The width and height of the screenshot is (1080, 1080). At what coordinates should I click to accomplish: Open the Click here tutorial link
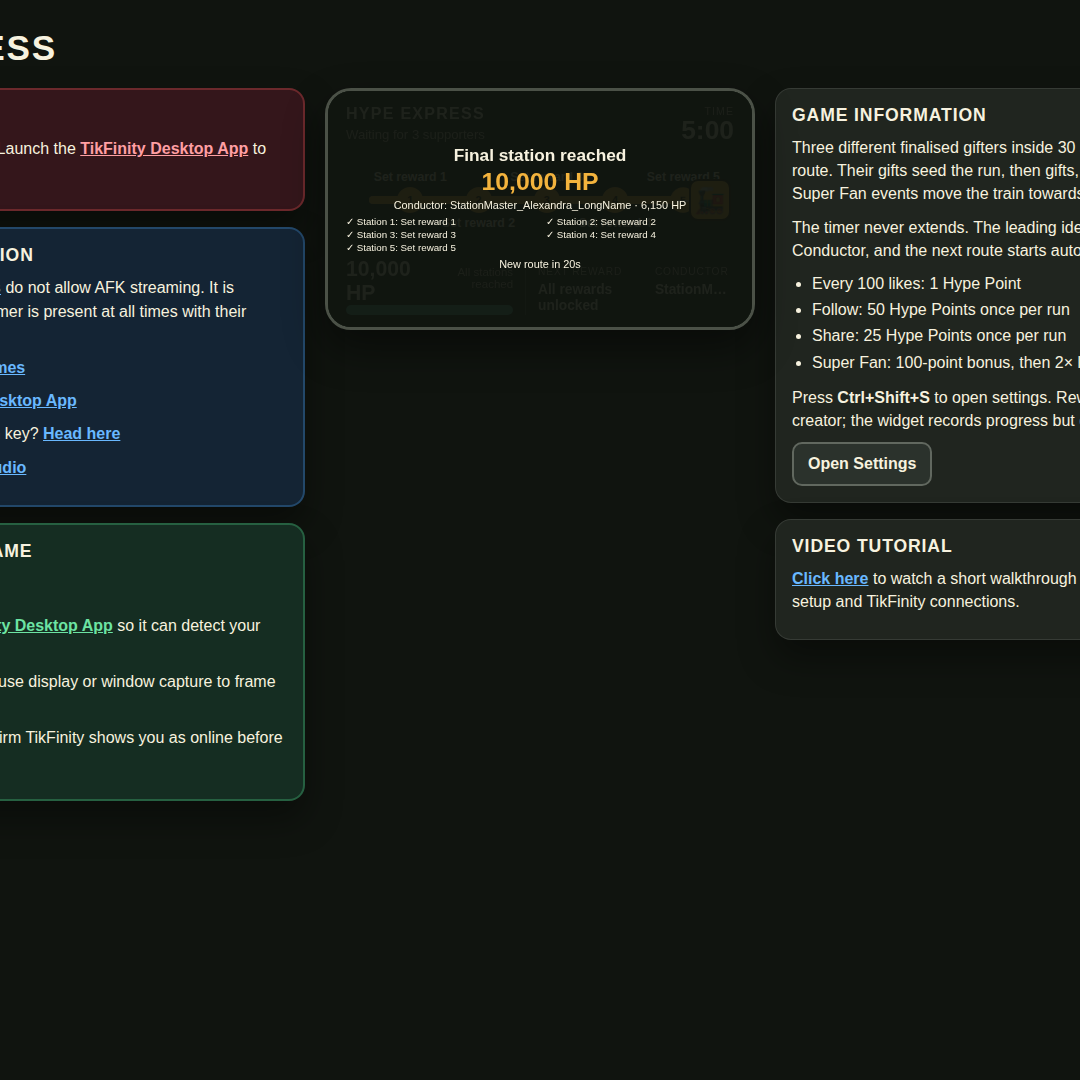click(x=830, y=579)
